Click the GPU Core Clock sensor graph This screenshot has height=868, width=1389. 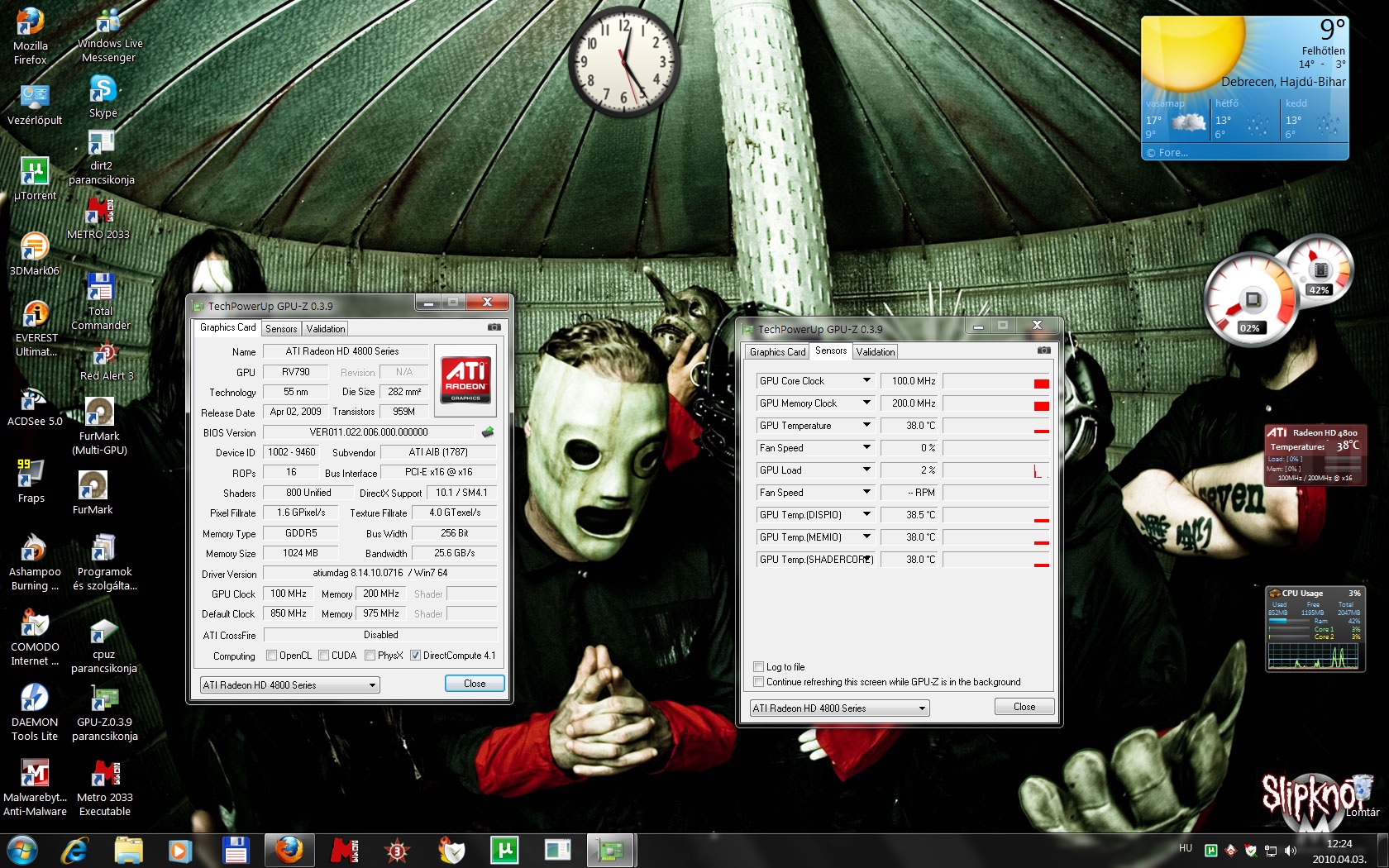tap(996, 381)
